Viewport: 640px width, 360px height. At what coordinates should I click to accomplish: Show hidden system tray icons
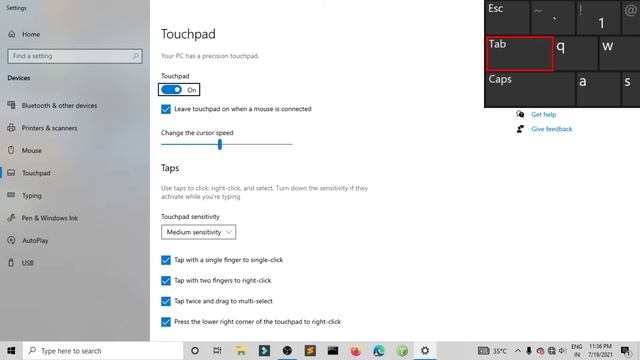518,351
